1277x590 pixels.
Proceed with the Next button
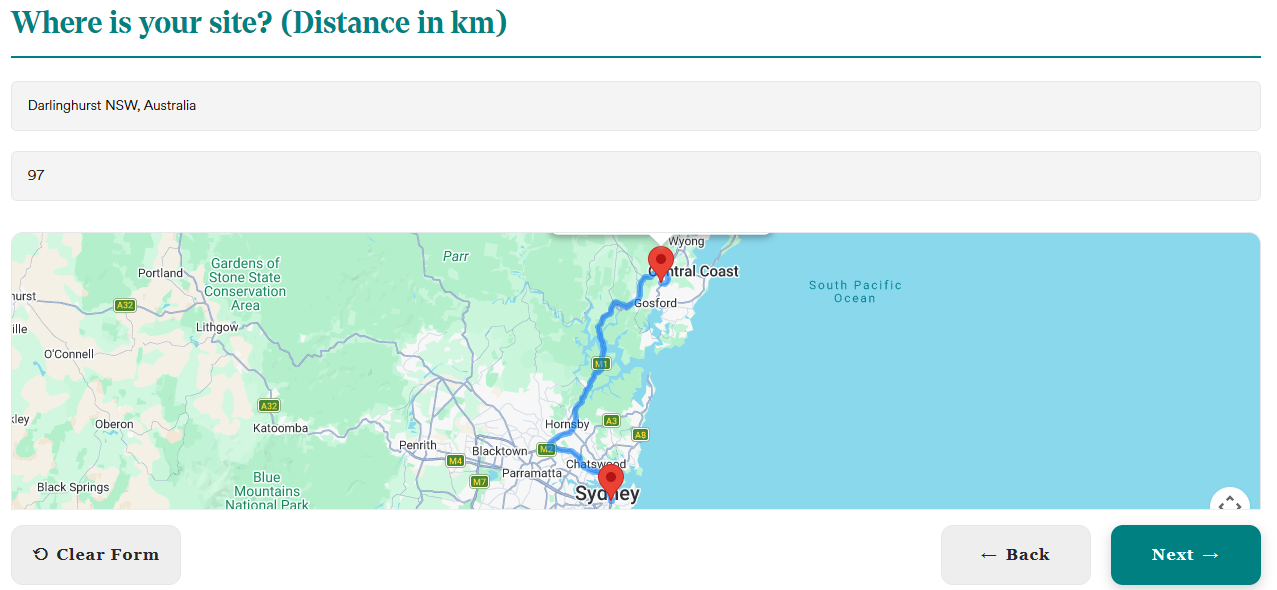coord(1185,555)
